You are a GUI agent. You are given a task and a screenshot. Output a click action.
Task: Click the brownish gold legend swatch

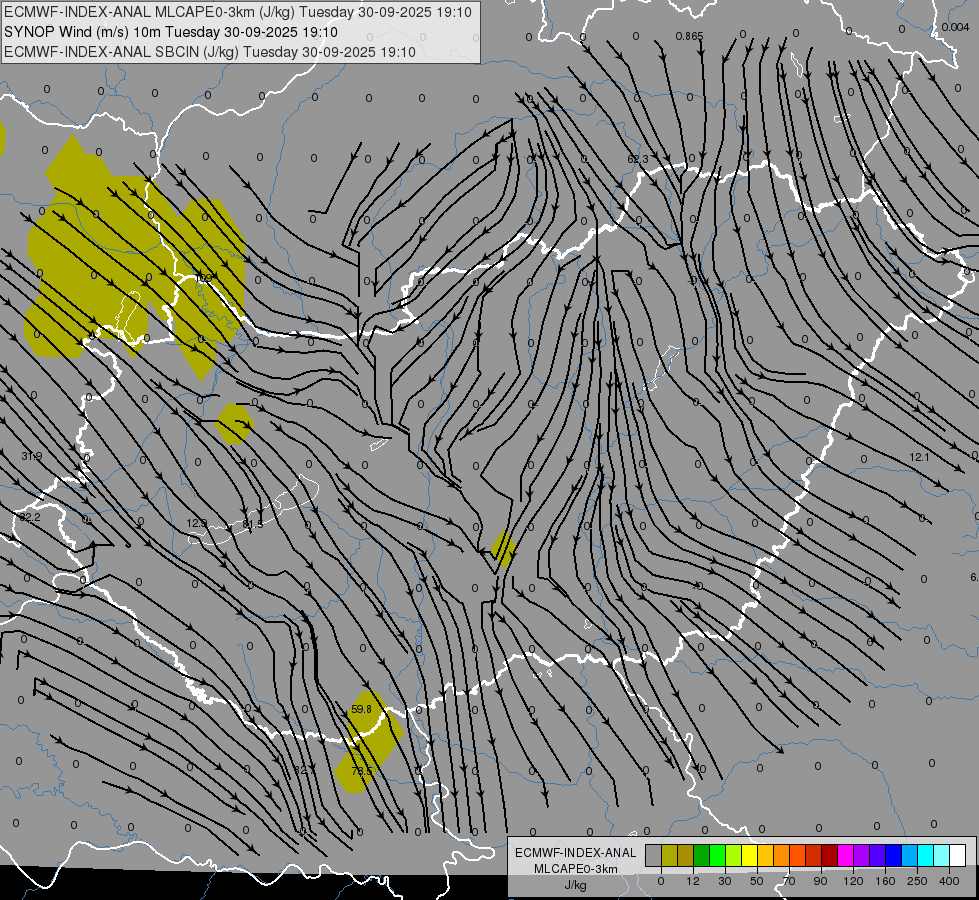point(686,856)
